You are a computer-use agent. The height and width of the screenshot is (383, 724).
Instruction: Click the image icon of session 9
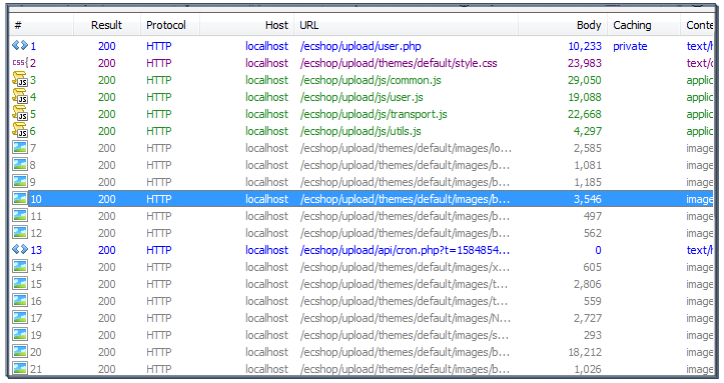[x=20, y=182]
